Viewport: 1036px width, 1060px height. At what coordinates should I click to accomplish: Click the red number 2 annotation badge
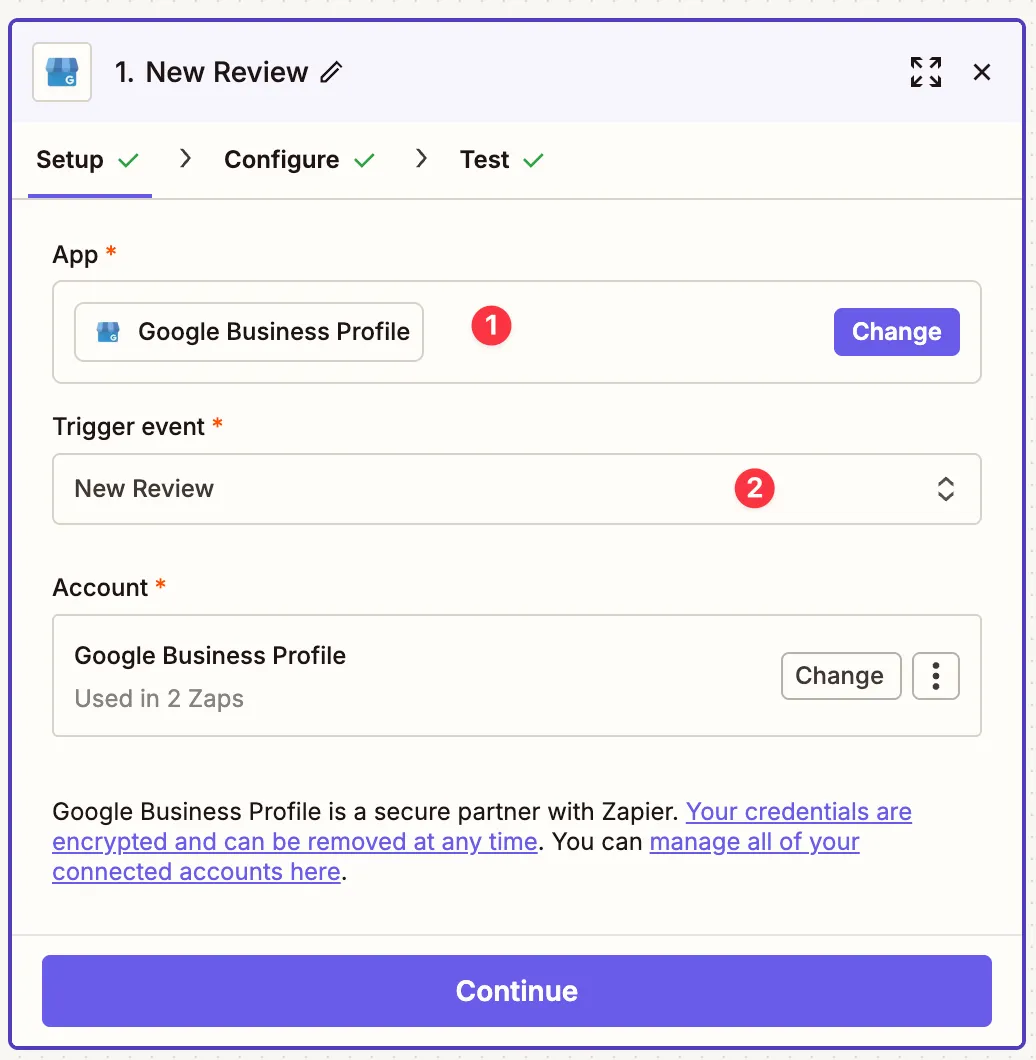pyautogui.click(x=755, y=488)
